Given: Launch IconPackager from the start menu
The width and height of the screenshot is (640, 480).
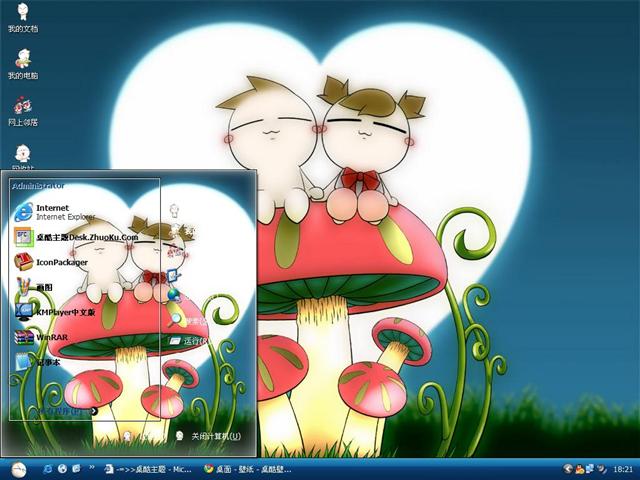Looking at the screenshot, I should [51, 262].
